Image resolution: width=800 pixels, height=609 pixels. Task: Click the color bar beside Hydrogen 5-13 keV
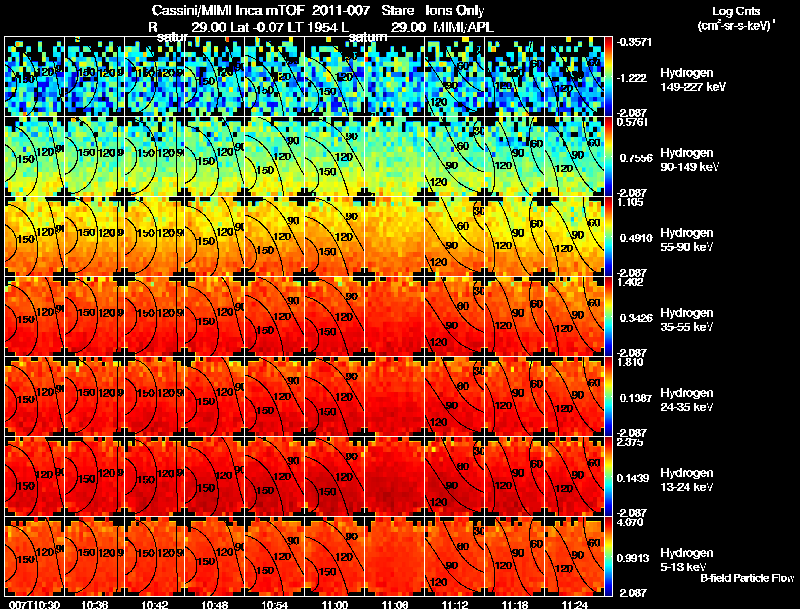pos(608,557)
